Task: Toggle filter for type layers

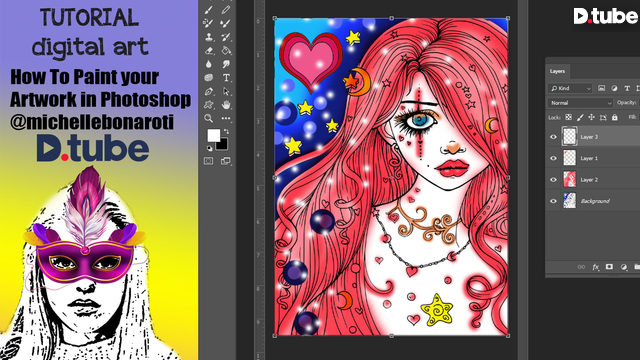Action: coord(627,88)
